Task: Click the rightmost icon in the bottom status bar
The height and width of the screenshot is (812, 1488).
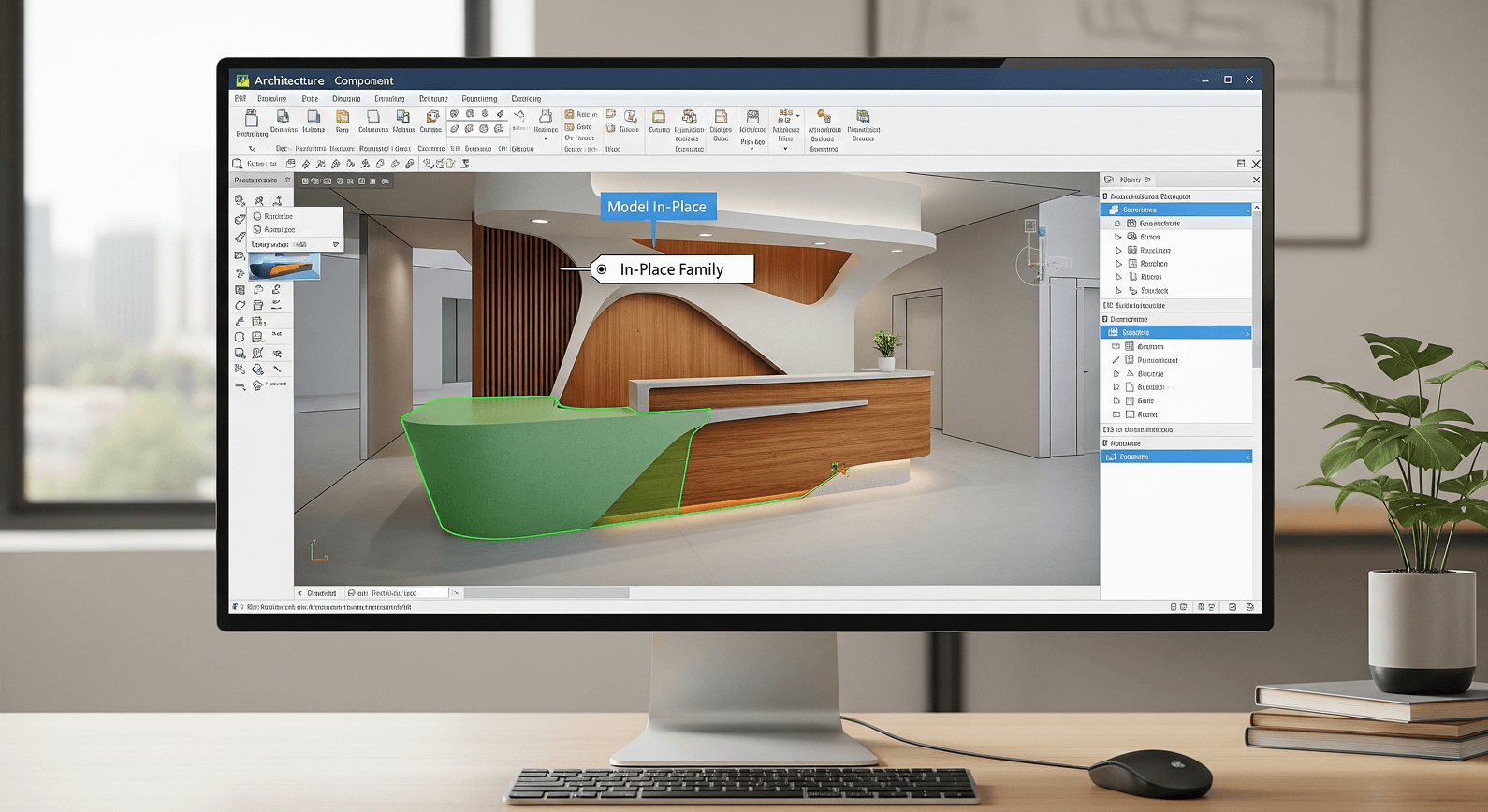Action: tap(1249, 607)
